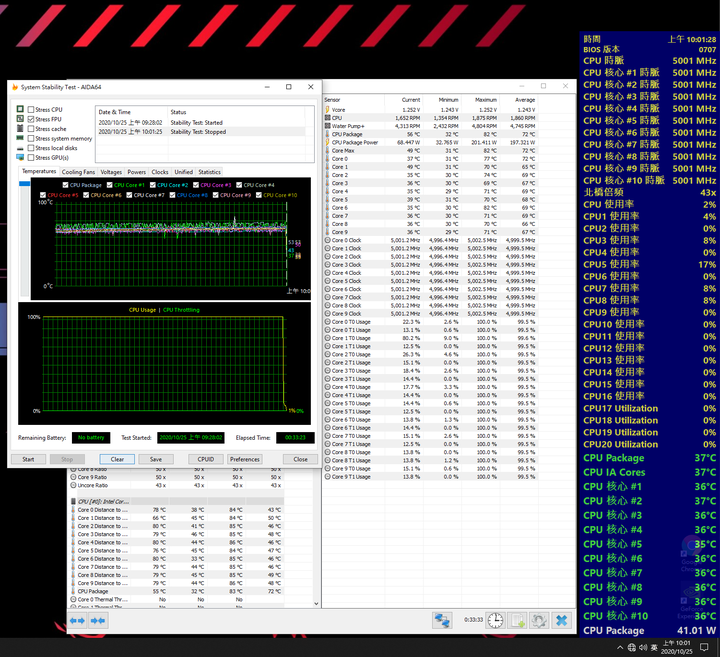Screen dimensions: 720x657
Task: Click the Date & Time column header
Action: [x=132, y=112]
